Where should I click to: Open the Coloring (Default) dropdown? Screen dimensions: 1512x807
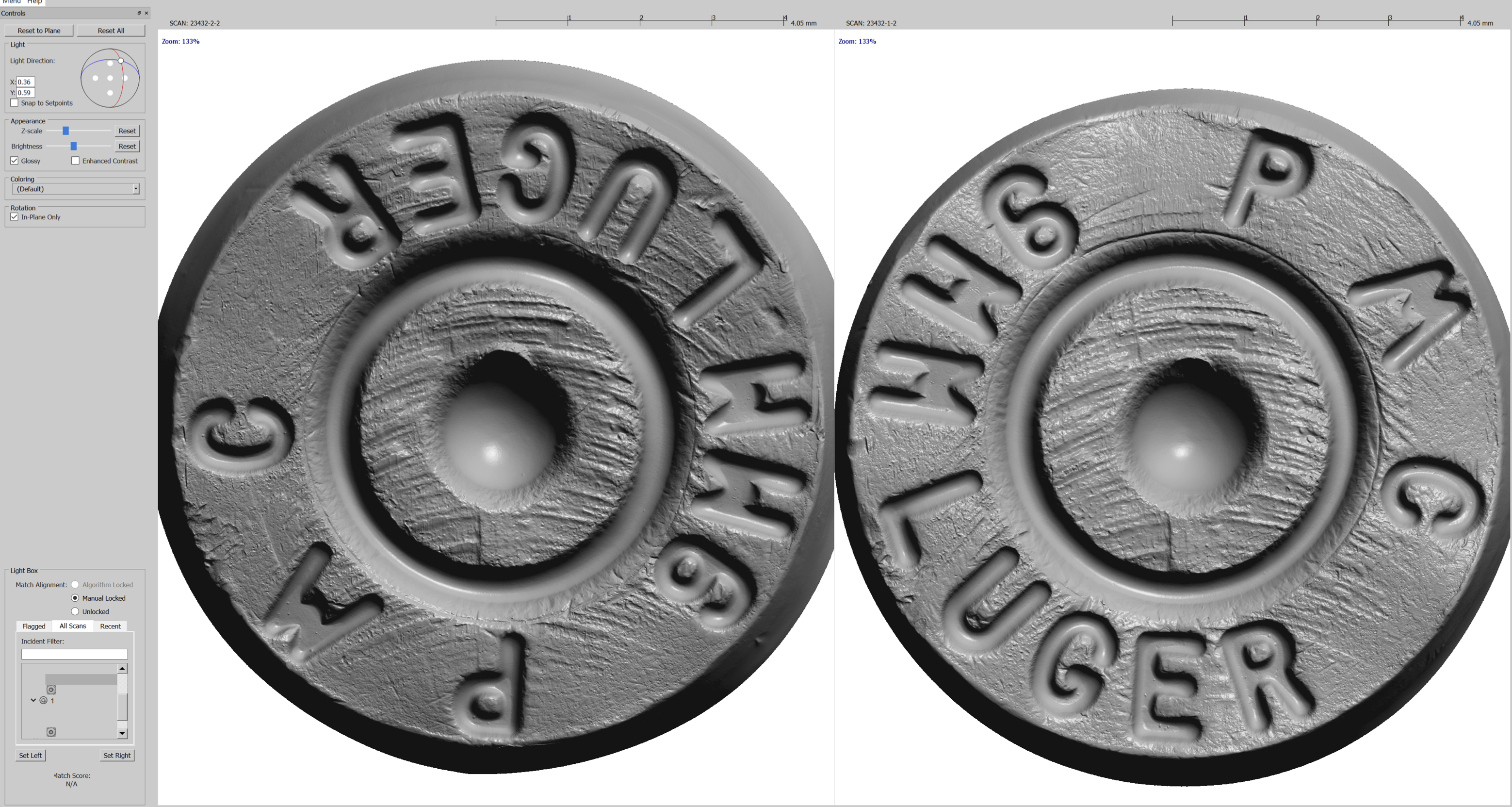(76, 189)
